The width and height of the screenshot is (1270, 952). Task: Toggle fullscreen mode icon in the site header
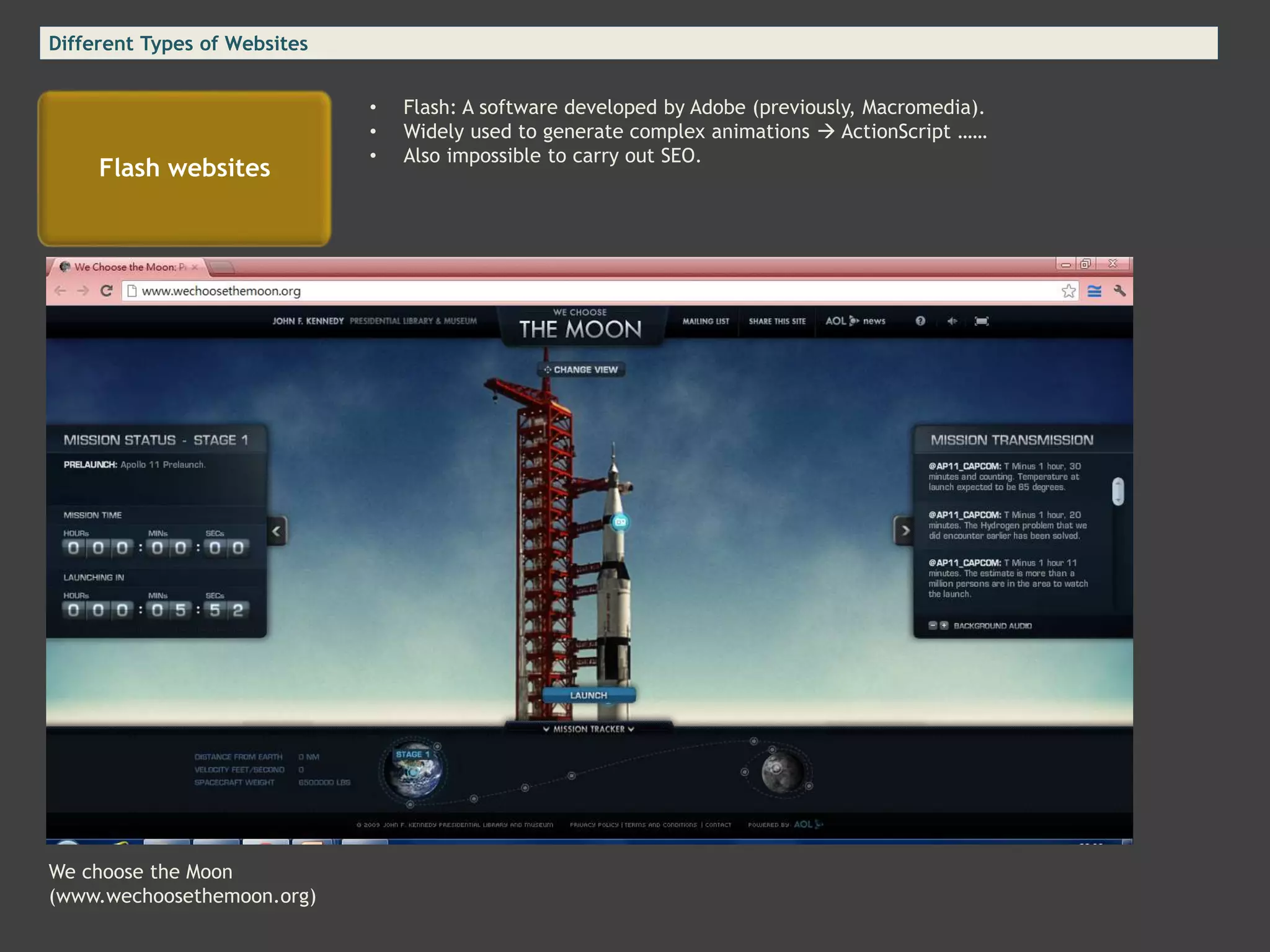[982, 320]
